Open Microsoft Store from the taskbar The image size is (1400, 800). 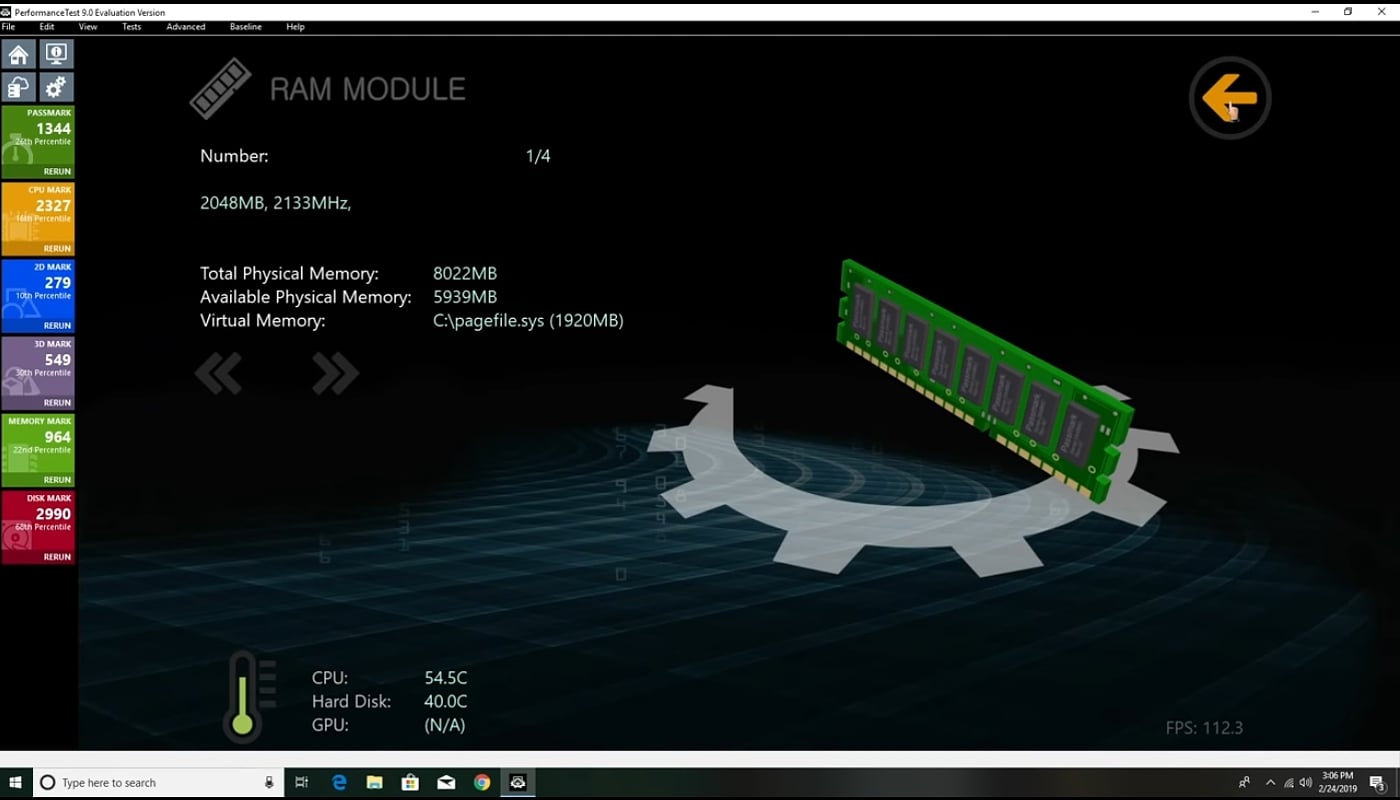point(410,782)
